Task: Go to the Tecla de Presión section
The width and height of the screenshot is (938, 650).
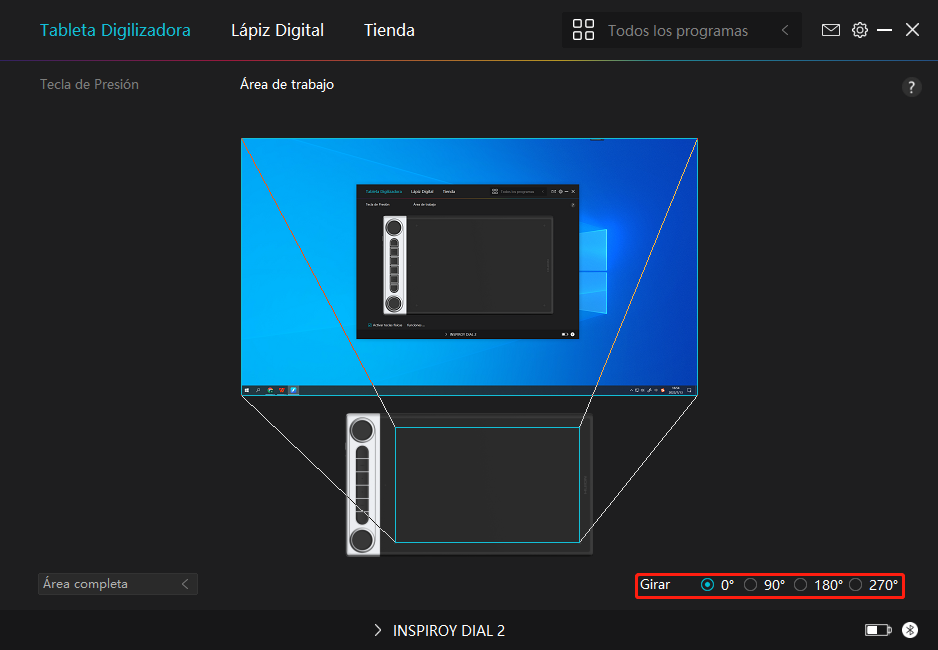Action: click(x=89, y=84)
